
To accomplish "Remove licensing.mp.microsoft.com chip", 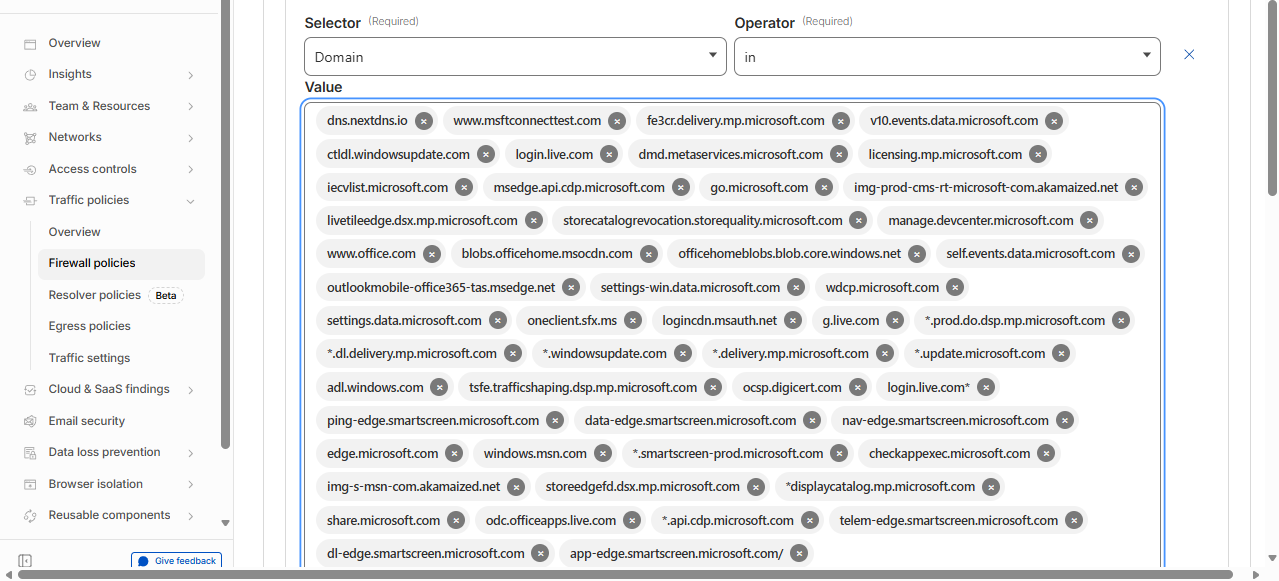I will (x=1038, y=154).
